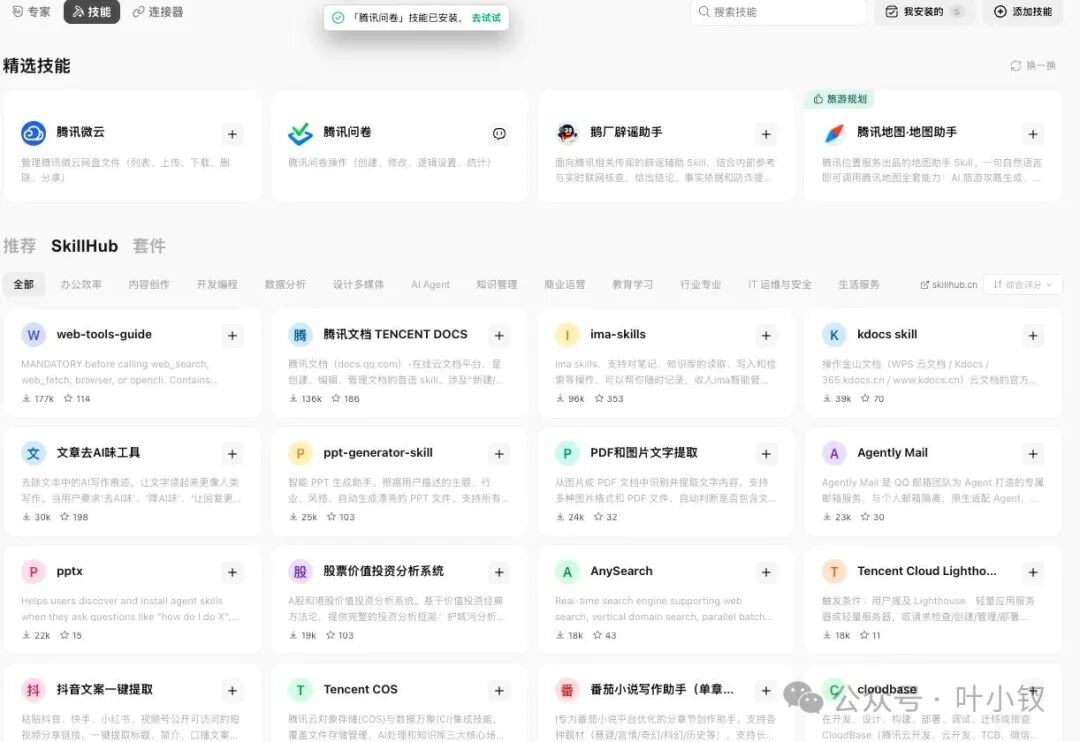This screenshot has height=742, width=1080.
Task: Select the SkillHub section tab
Action: click(x=84, y=246)
